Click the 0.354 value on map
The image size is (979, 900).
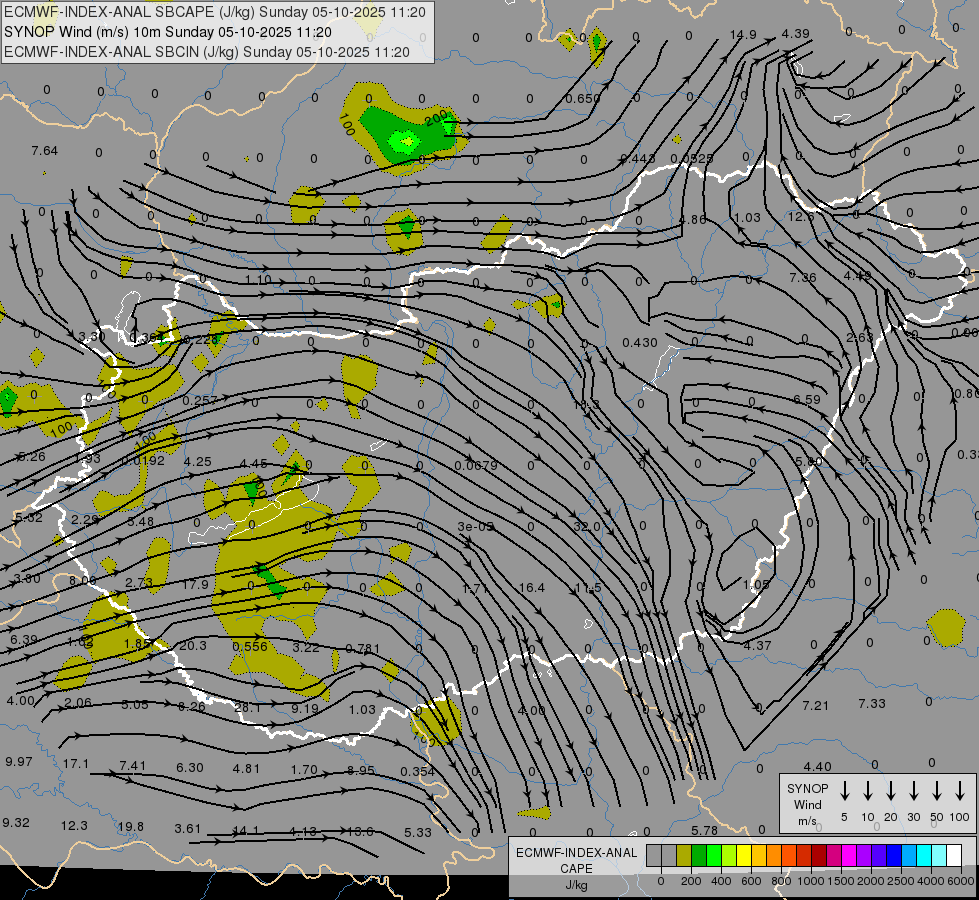pyautogui.click(x=417, y=771)
